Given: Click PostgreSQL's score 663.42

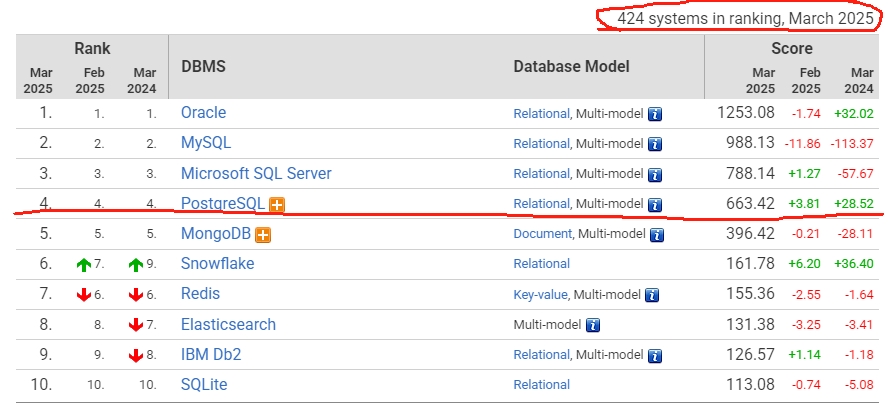Looking at the screenshot, I should (750, 203).
